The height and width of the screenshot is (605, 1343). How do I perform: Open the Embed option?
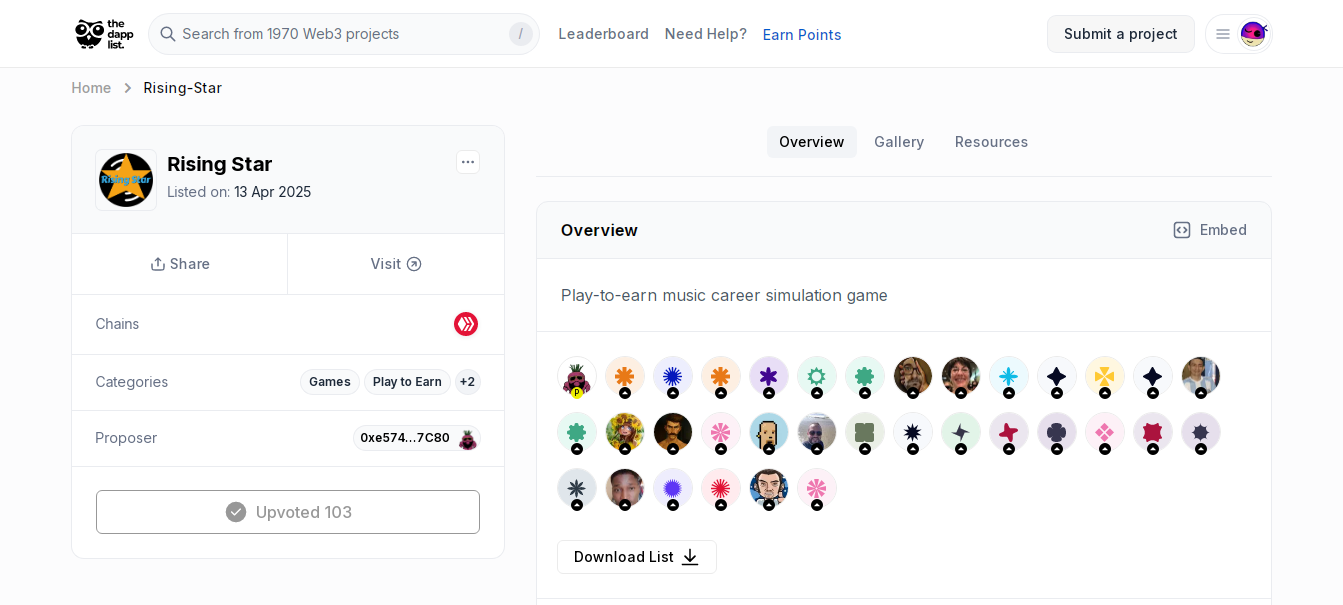click(x=1210, y=230)
